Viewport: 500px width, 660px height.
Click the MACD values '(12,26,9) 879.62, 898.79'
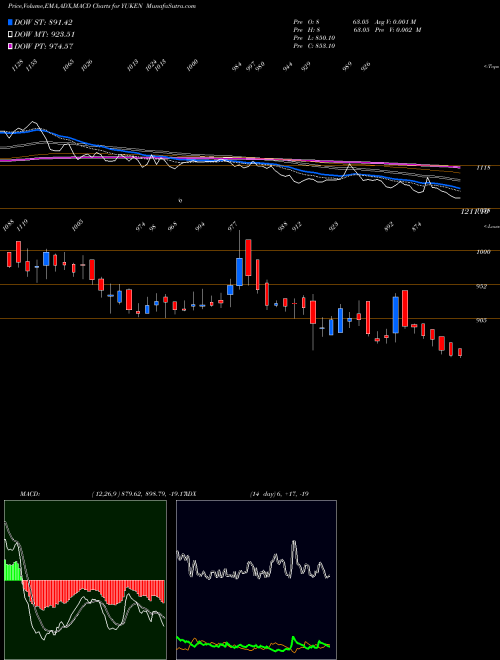[128, 494]
